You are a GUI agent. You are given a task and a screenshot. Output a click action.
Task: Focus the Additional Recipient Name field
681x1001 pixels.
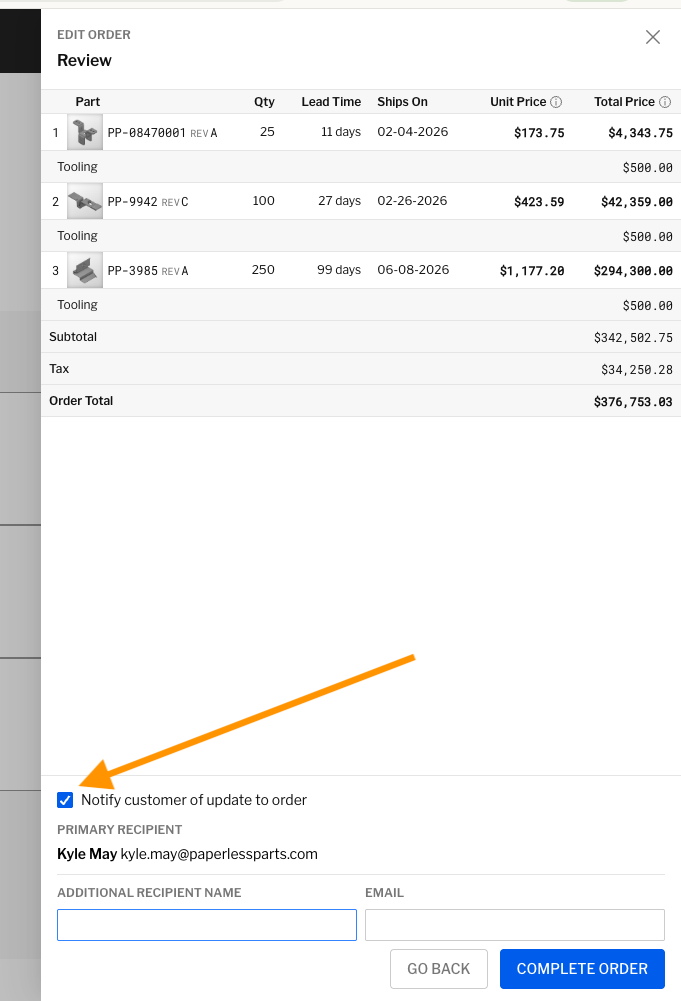207,925
